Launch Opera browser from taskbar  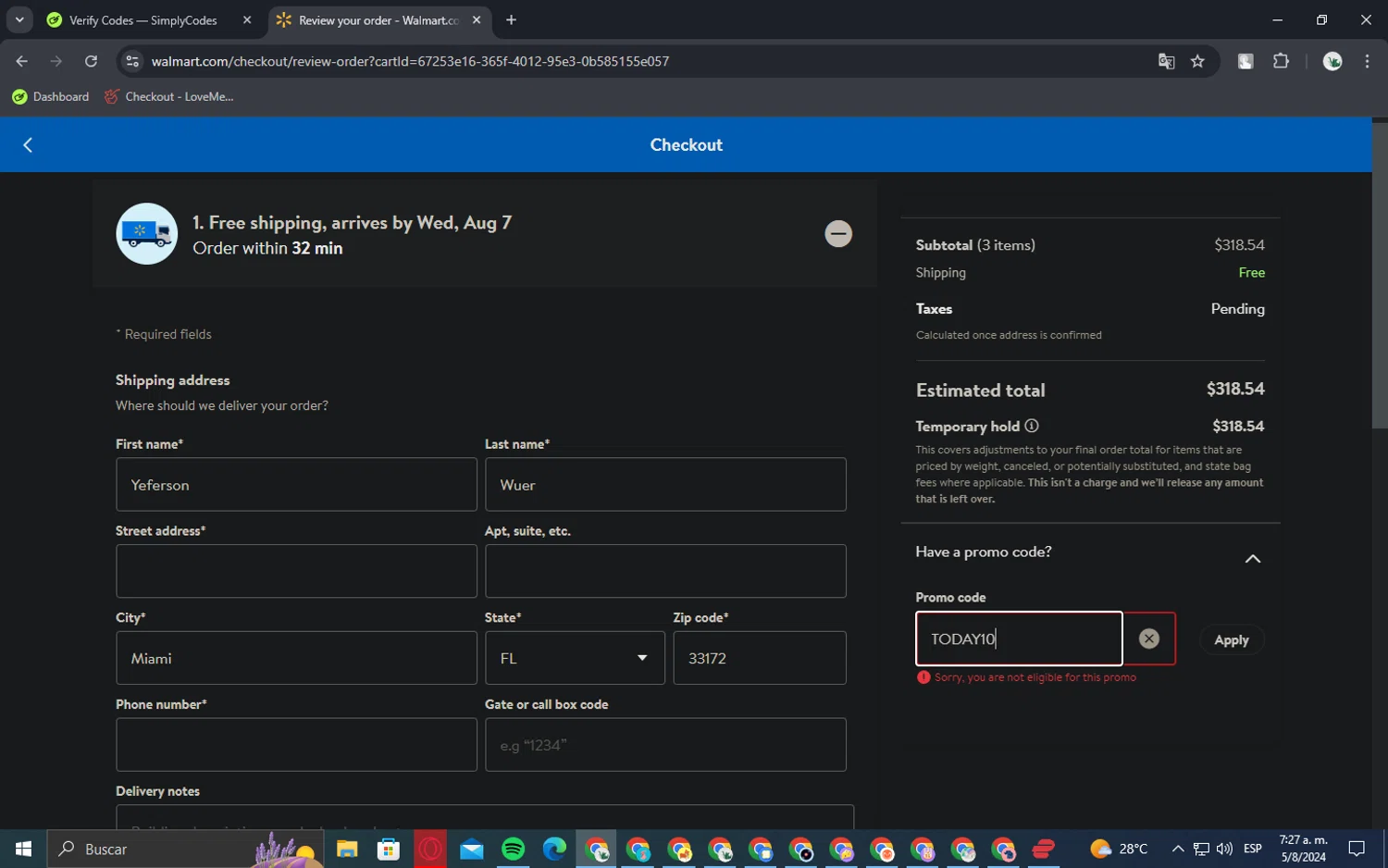coord(430,849)
